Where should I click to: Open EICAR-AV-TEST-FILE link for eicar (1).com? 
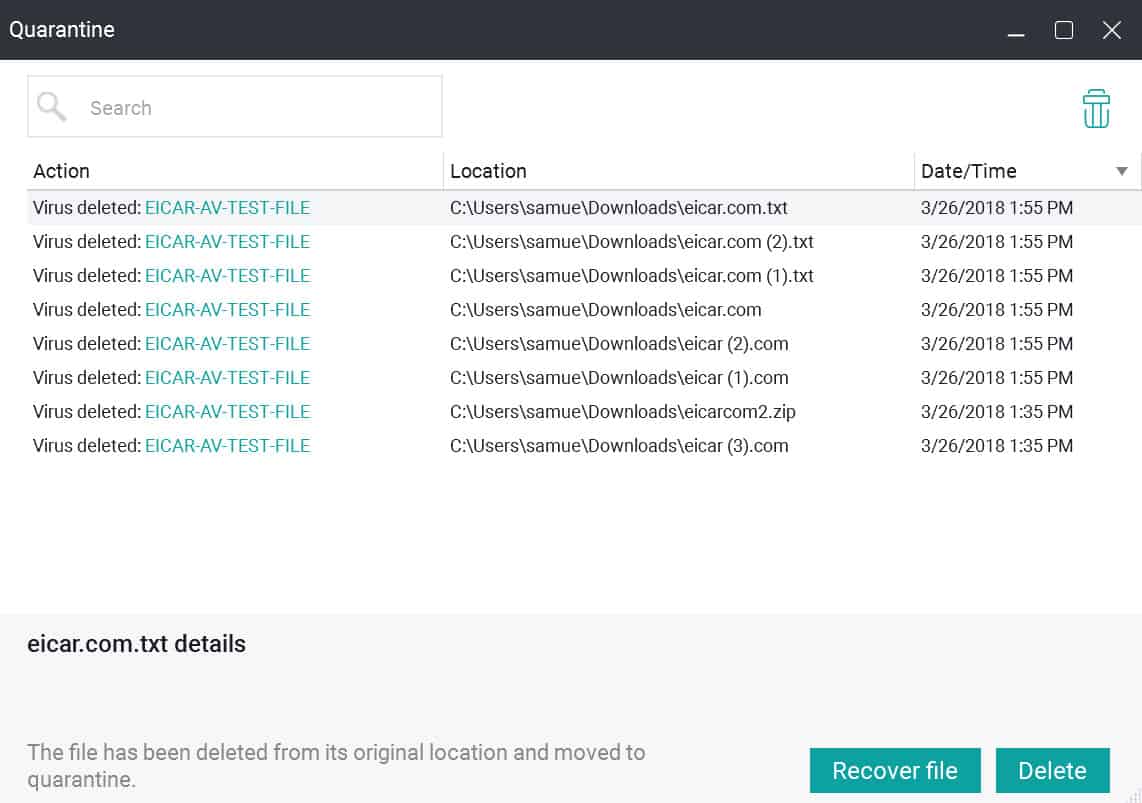click(x=227, y=378)
